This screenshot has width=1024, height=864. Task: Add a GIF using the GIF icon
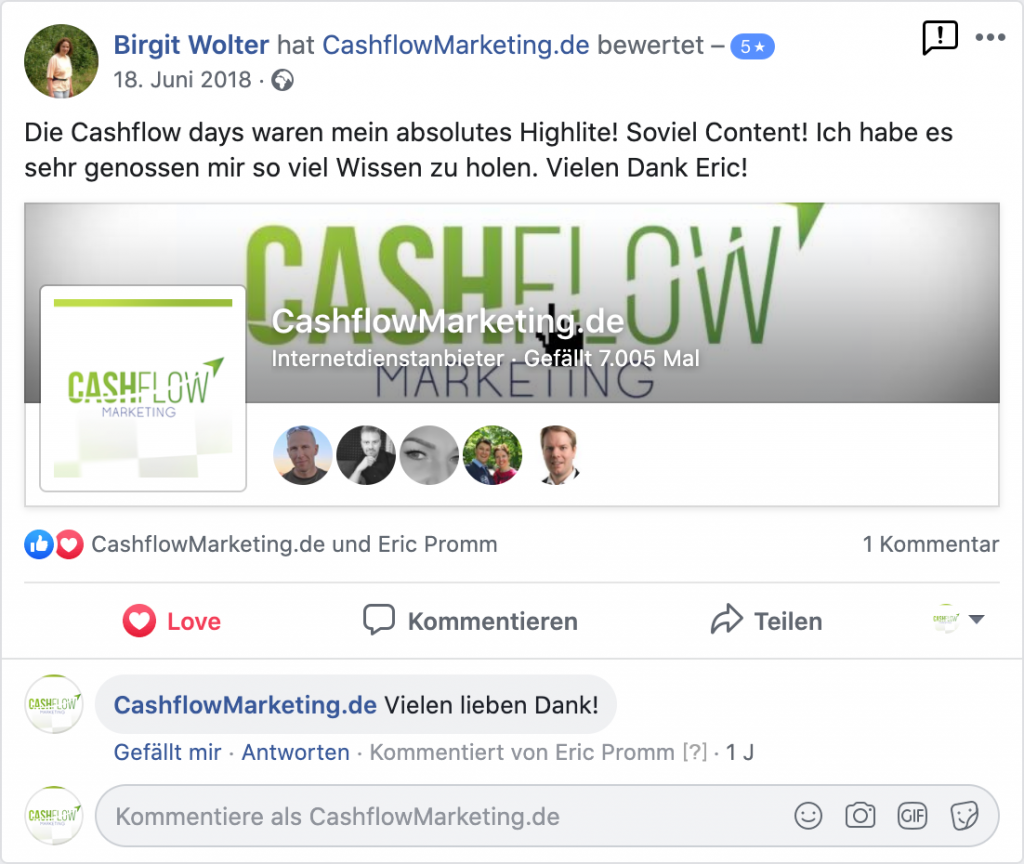[x=912, y=816]
